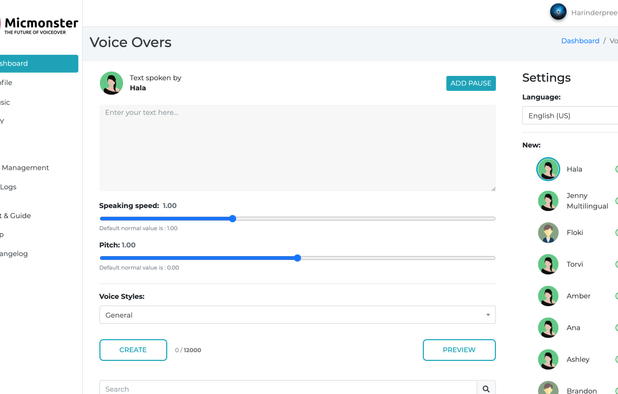
Task: Select the Torvi voice avatar
Action: tap(548, 264)
